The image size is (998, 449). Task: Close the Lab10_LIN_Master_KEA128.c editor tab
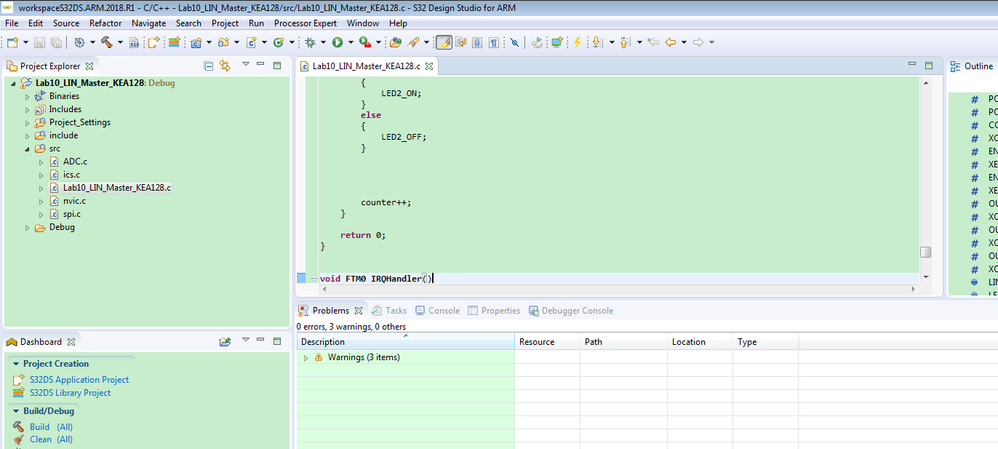[x=428, y=66]
